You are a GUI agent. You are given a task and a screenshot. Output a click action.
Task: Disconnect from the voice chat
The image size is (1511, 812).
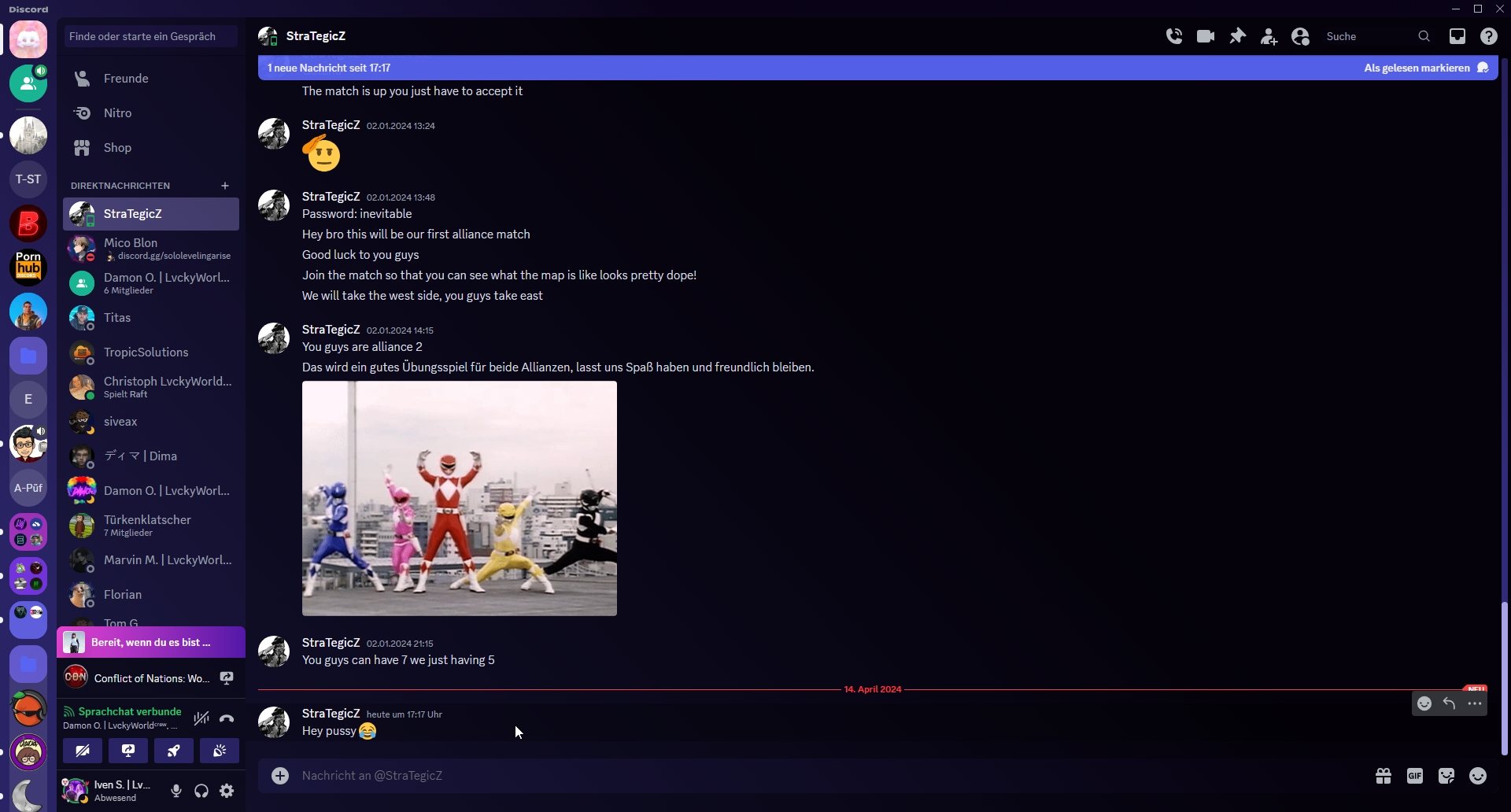tap(227, 718)
